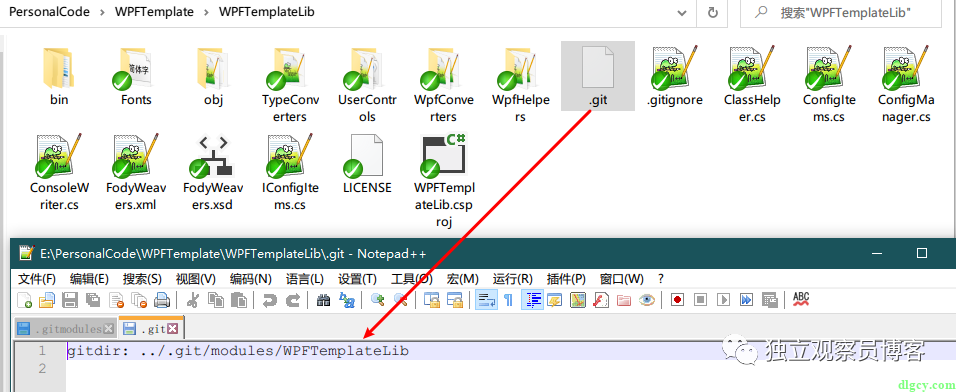Select the bin folder

pos(59,76)
